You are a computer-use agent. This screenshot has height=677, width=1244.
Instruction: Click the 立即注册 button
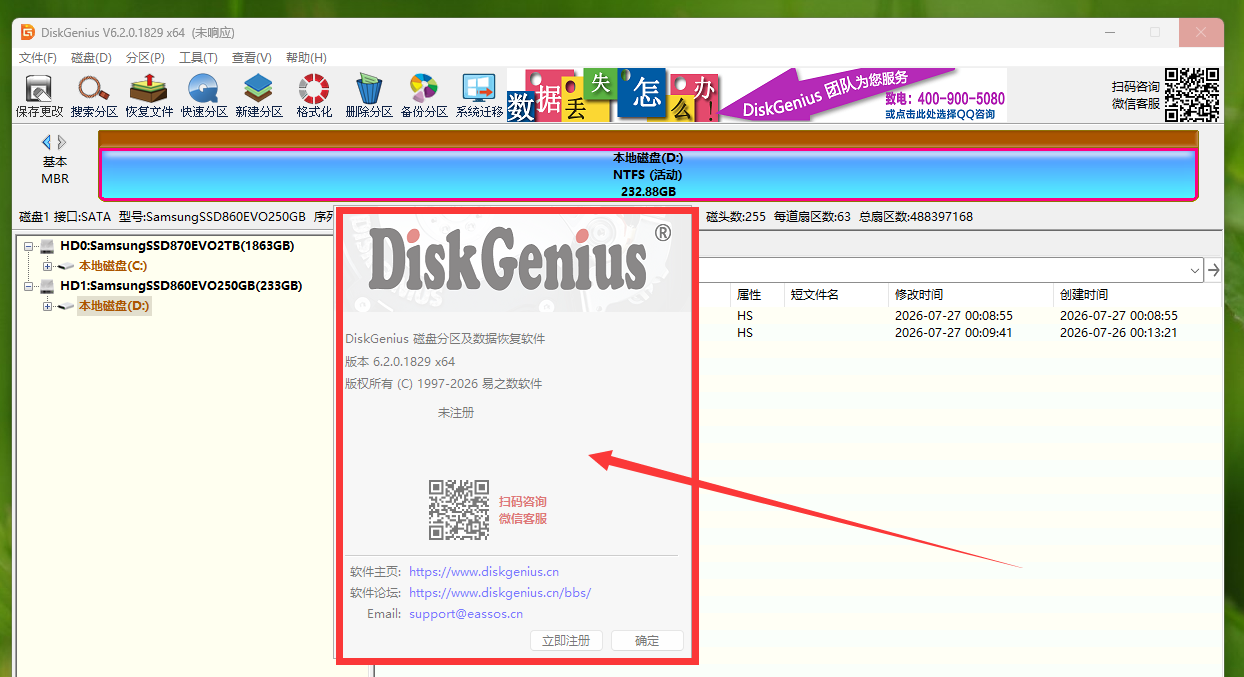(x=566, y=641)
